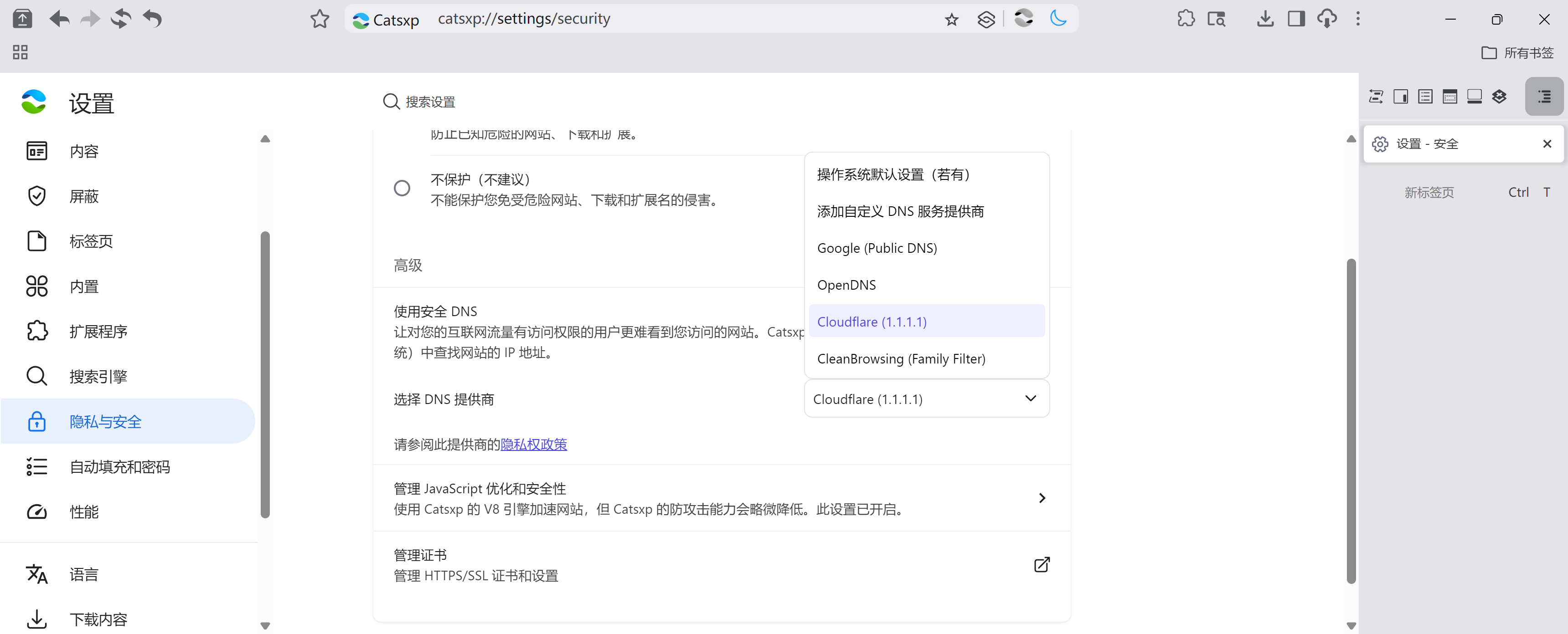The height and width of the screenshot is (634, 1568).
Task: Open 扩展程序 in settings sidebar
Action: 98,331
